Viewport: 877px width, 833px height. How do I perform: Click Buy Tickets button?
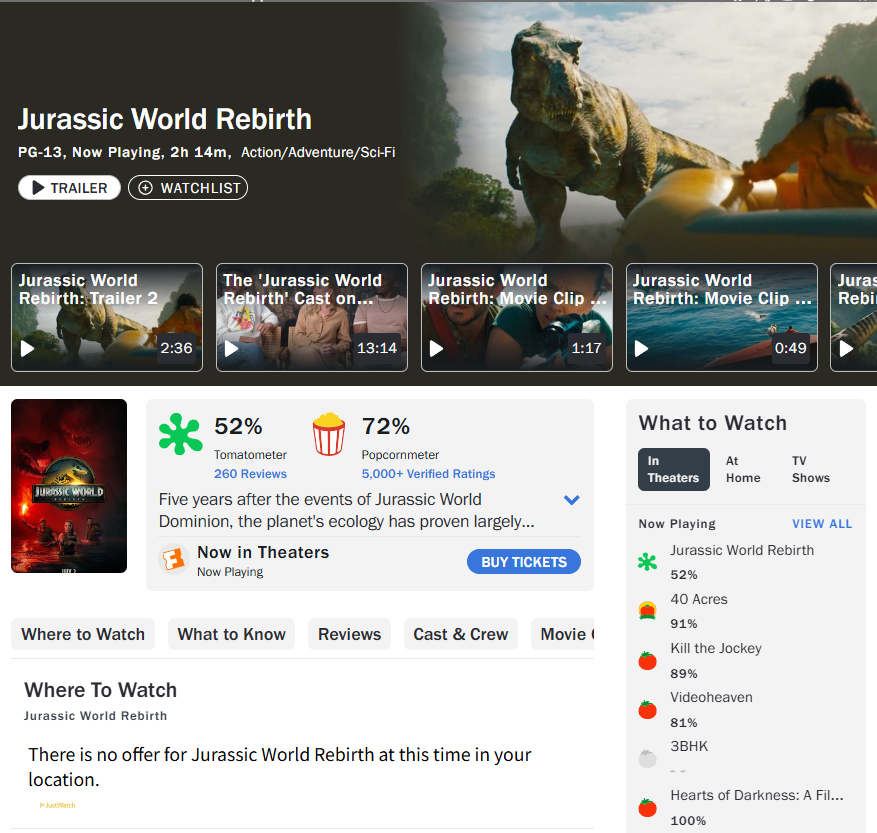point(524,562)
